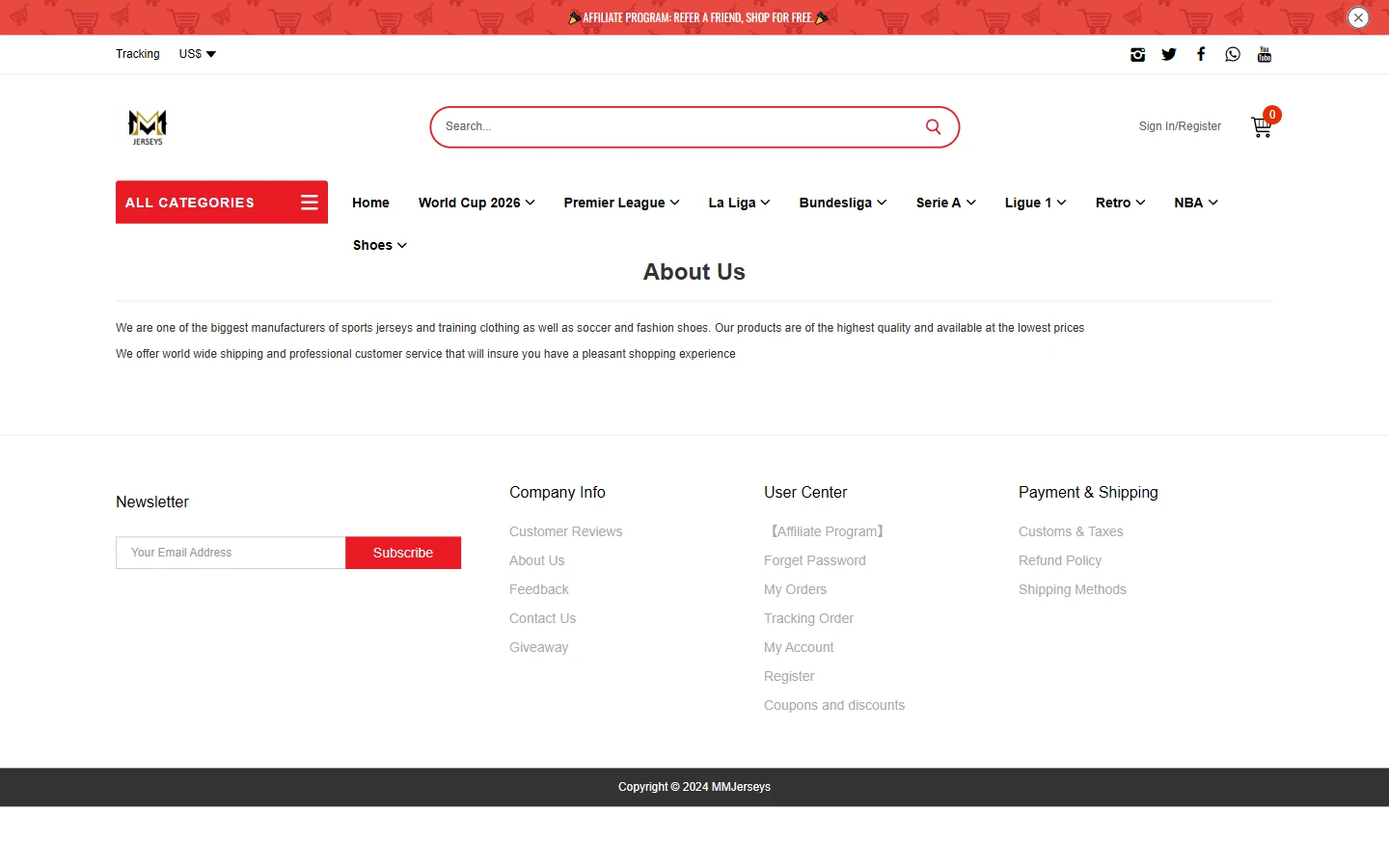
Task: Open the Feedback link
Action: pos(539,589)
